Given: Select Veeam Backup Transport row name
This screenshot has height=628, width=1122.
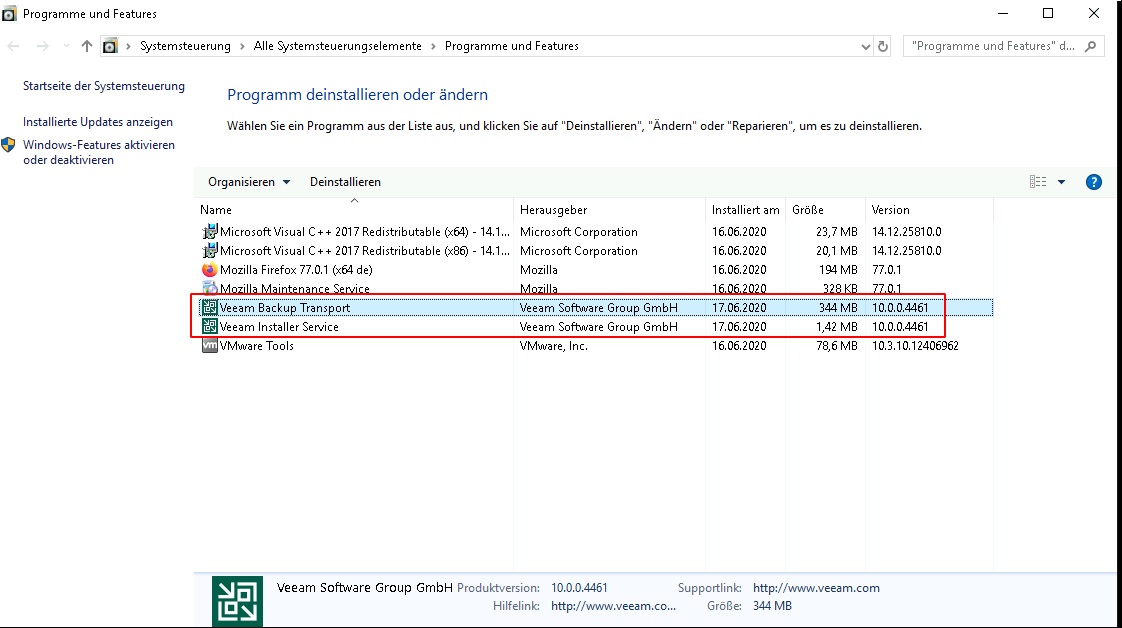Looking at the screenshot, I should coord(285,308).
